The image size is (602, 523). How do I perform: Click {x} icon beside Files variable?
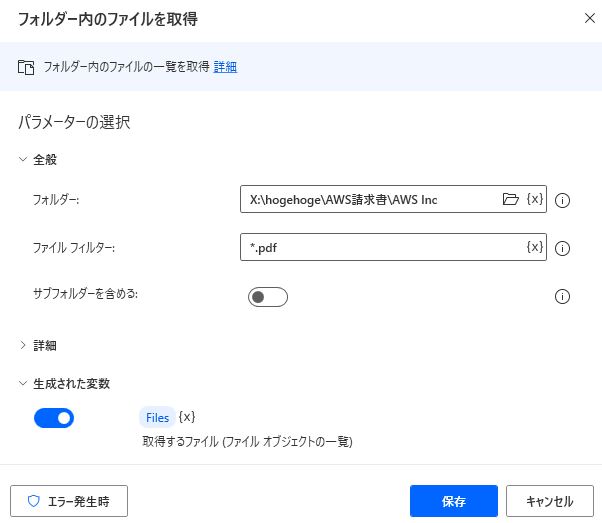pos(187,417)
